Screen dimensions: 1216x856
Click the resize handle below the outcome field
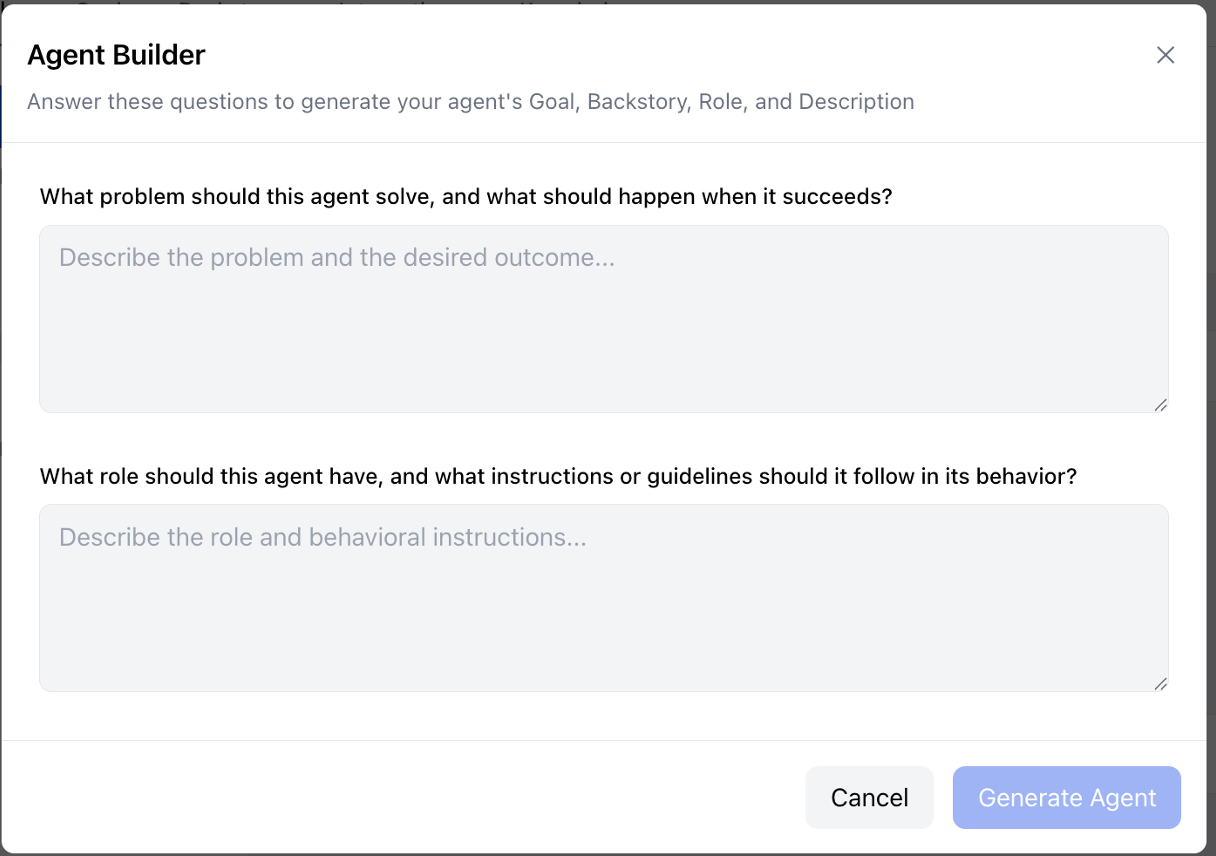pos(1162,405)
